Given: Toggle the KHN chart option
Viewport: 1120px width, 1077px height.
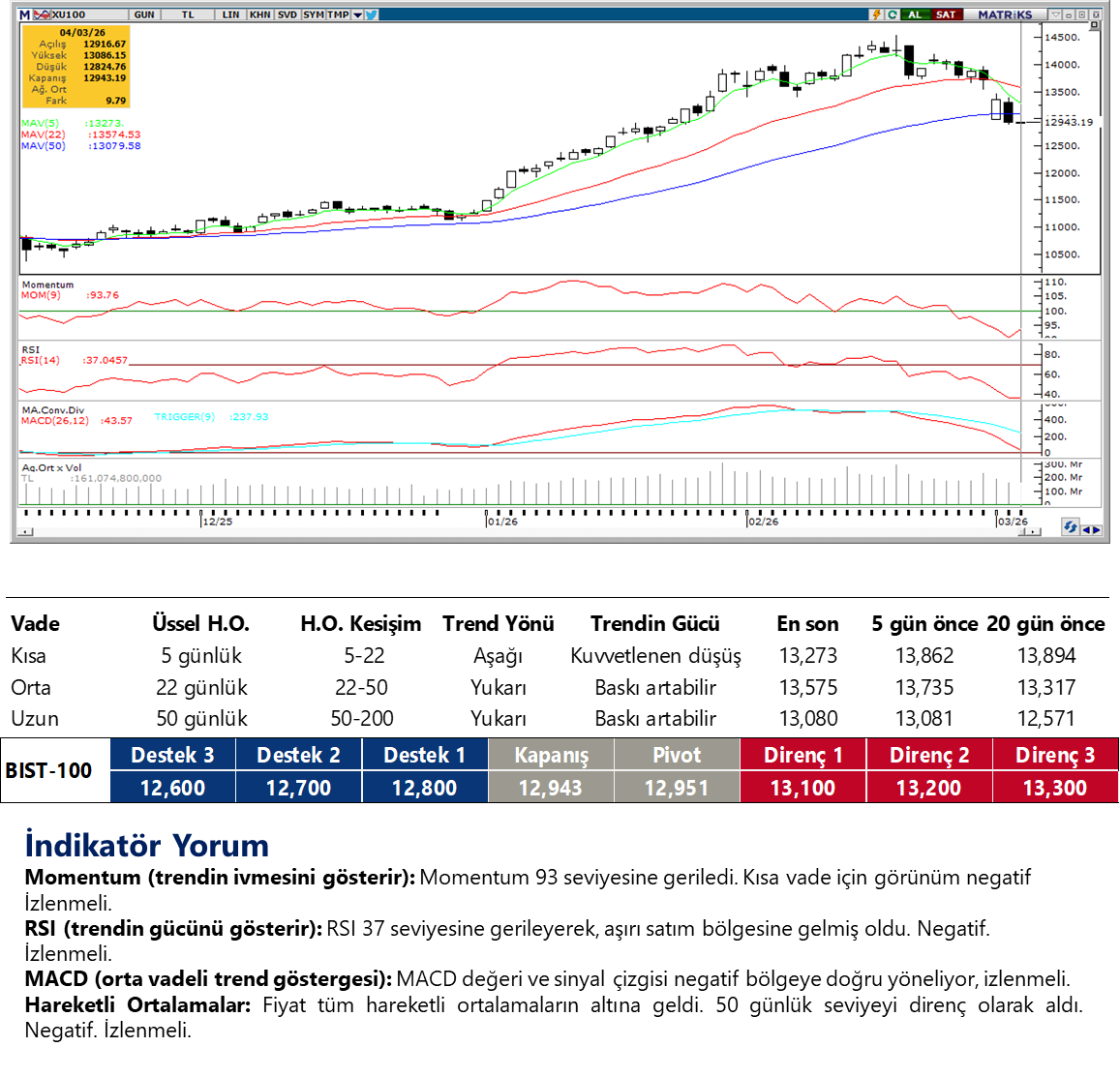Looking at the screenshot, I should pyautogui.click(x=259, y=15).
